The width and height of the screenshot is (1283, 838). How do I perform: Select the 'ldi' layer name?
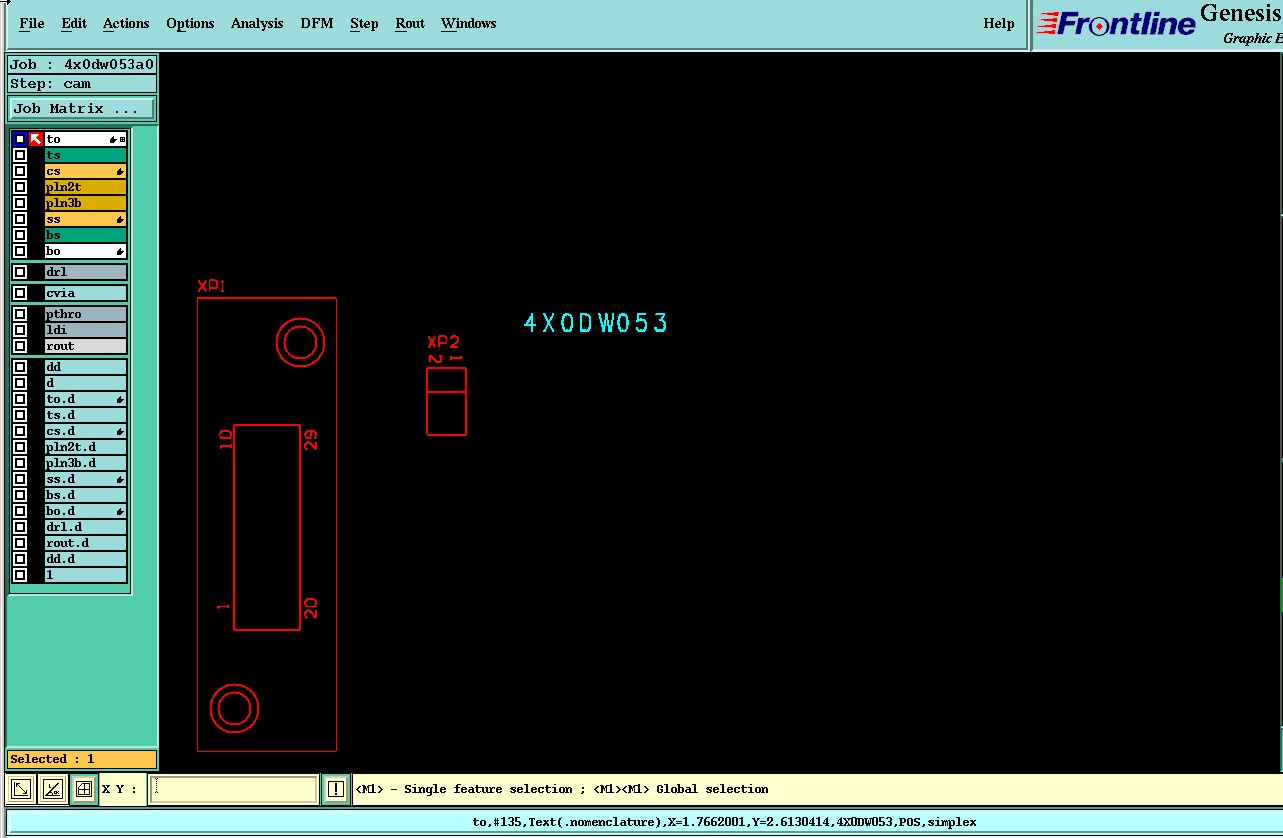pyautogui.click(x=86, y=330)
